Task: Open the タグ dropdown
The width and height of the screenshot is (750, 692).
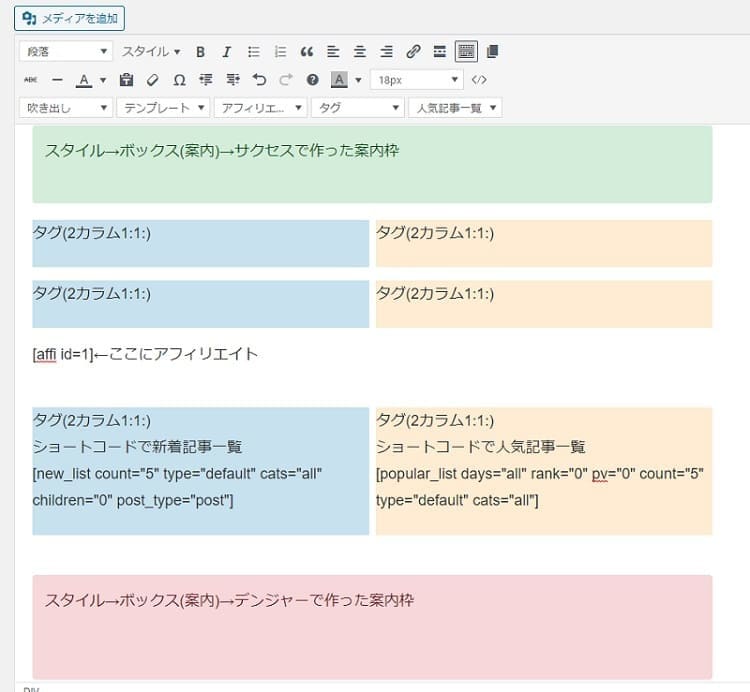Action: (358, 108)
